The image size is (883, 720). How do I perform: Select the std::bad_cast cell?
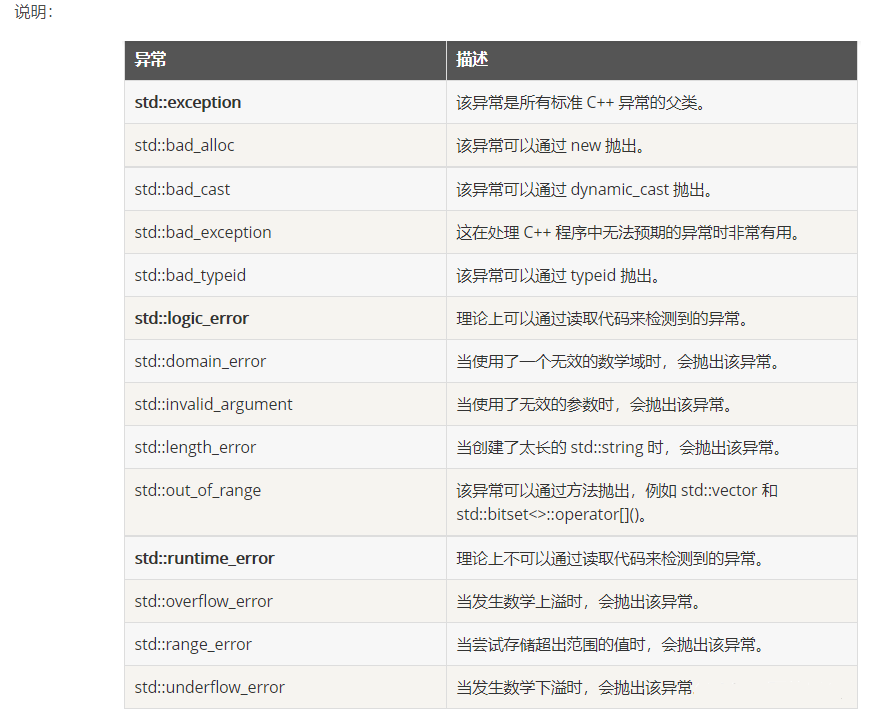285,189
